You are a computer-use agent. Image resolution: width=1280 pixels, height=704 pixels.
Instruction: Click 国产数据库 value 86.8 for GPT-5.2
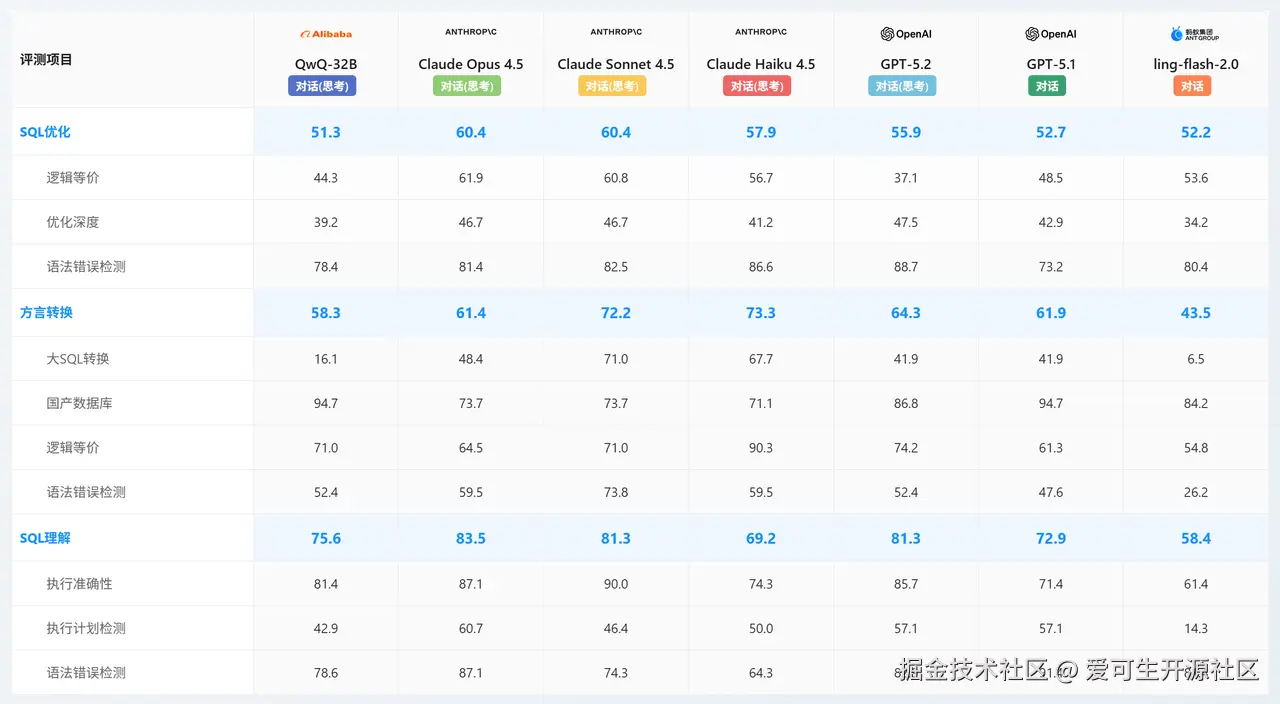click(906, 403)
